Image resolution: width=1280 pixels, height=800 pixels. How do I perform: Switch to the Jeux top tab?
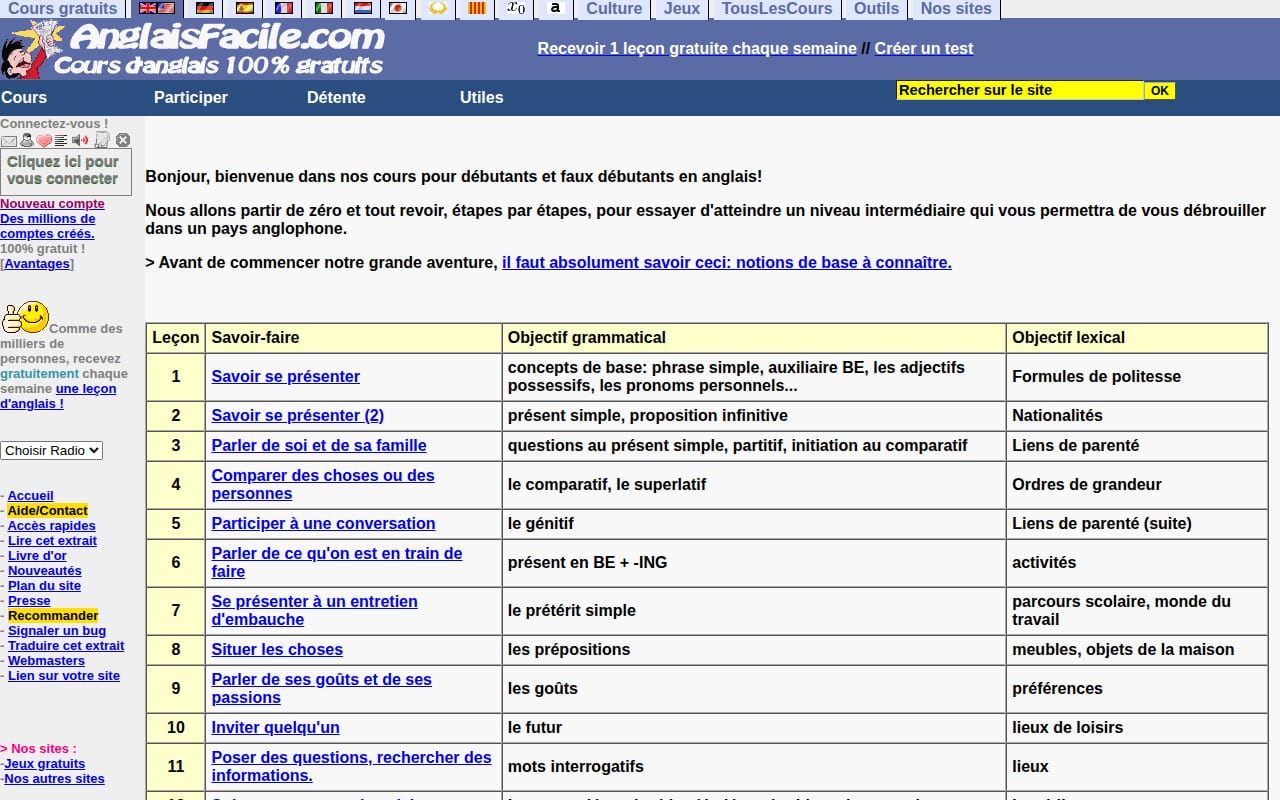coord(682,9)
